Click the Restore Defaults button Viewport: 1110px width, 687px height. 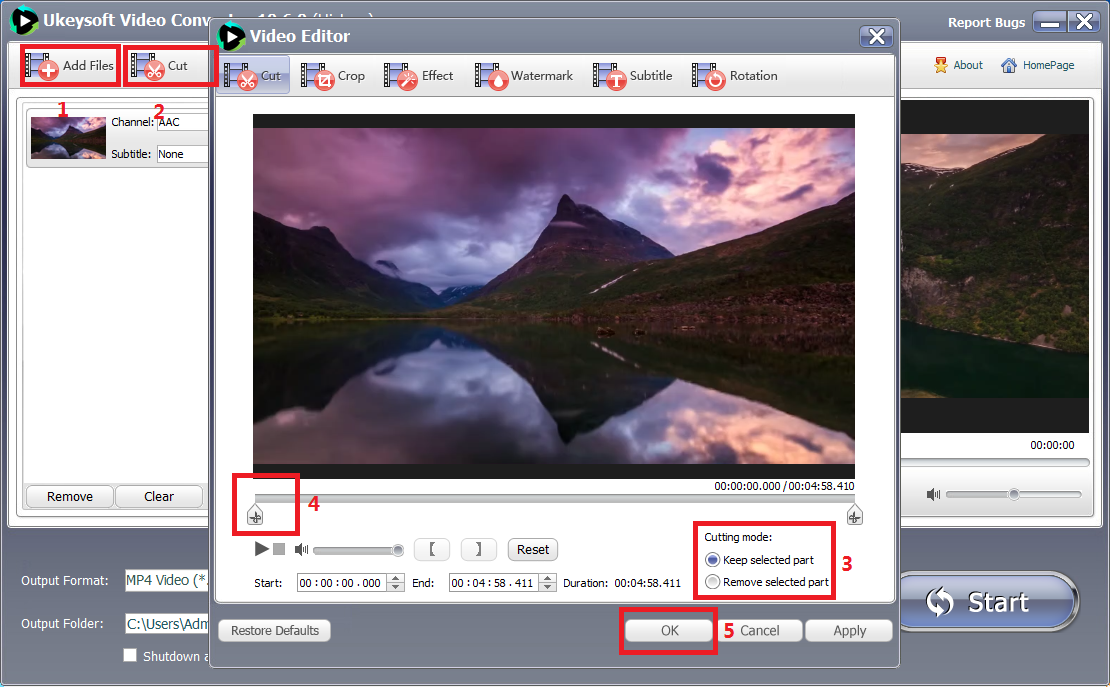274,631
